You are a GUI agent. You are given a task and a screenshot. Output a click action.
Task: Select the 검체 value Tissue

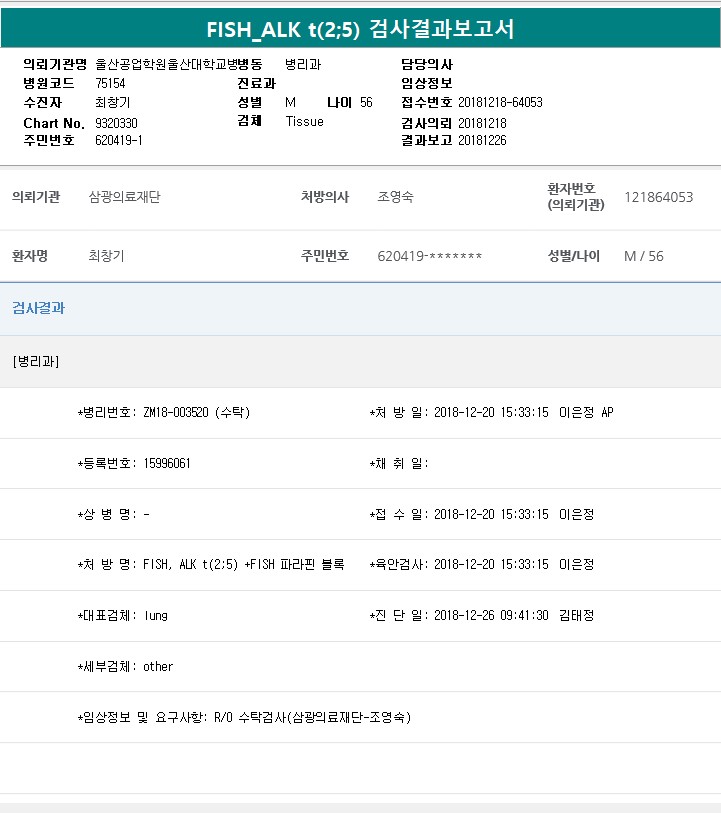click(304, 121)
